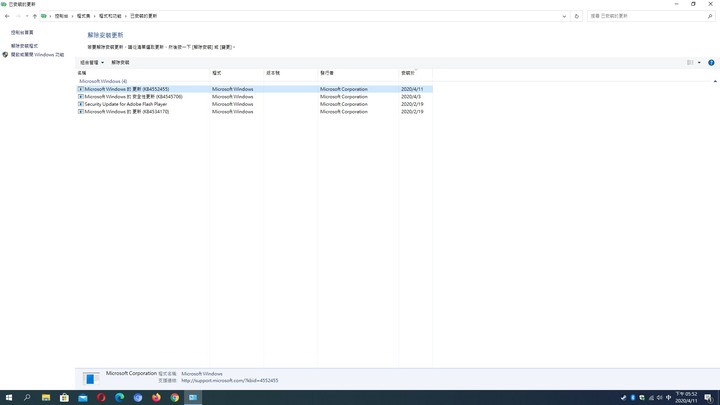Click volume icon in system tray

[660, 398]
